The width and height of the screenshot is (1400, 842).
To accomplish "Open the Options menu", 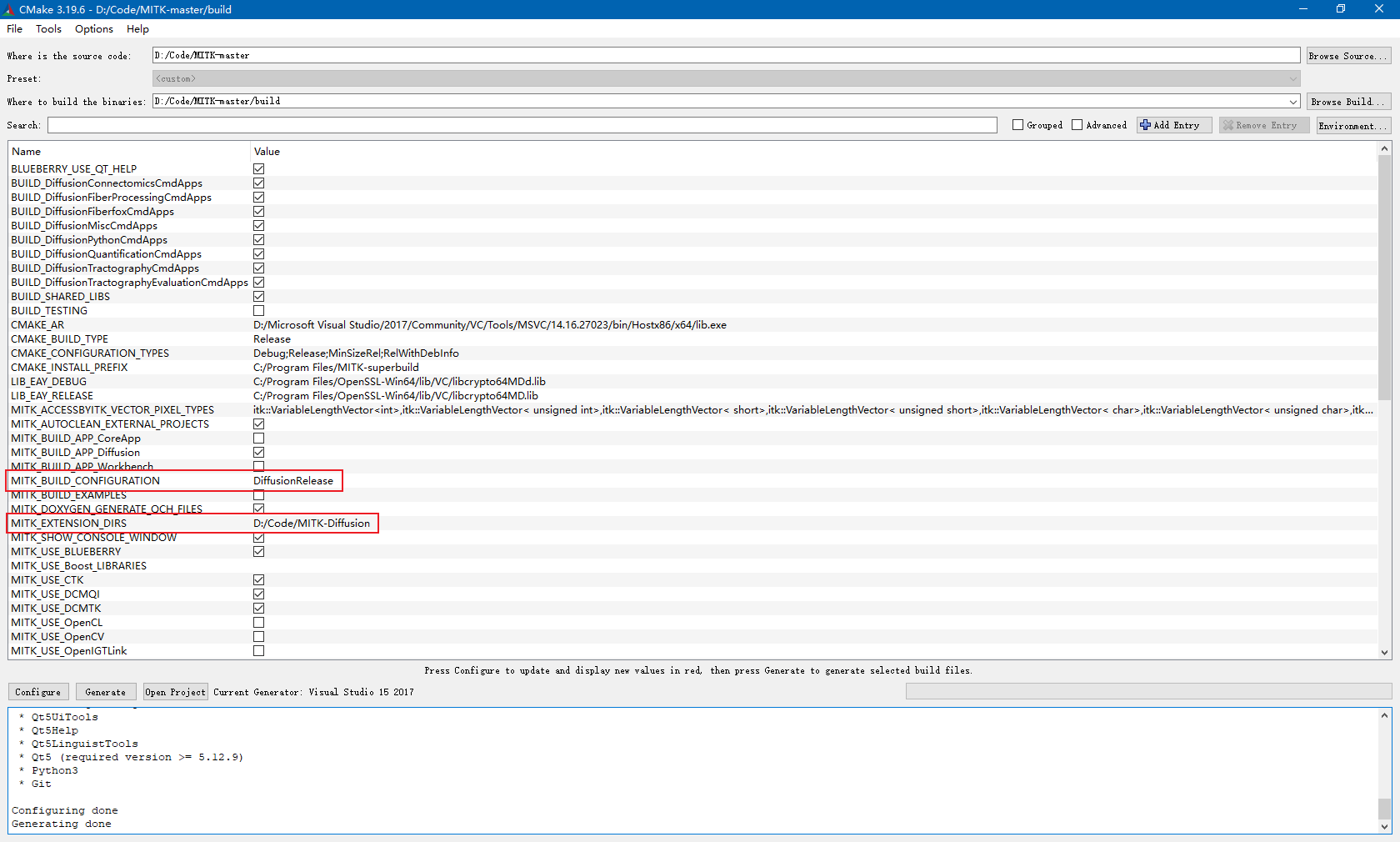I will tap(94, 28).
